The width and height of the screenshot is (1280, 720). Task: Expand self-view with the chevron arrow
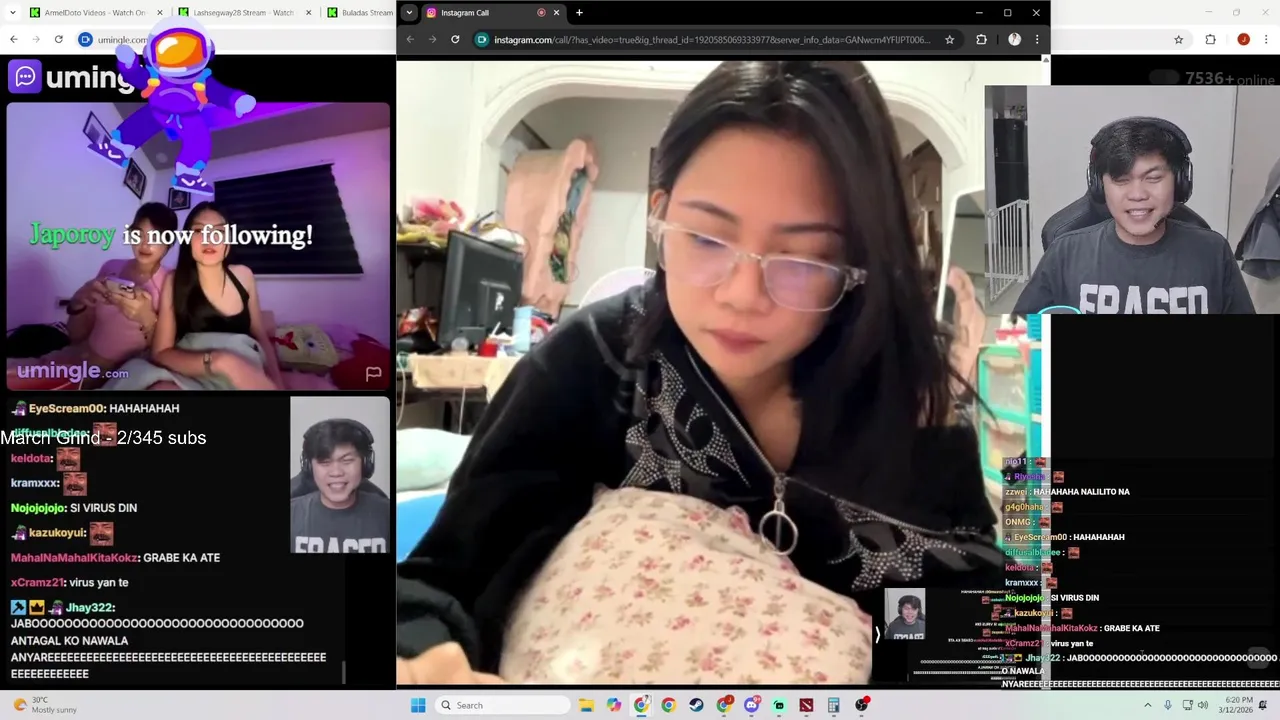(877, 634)
